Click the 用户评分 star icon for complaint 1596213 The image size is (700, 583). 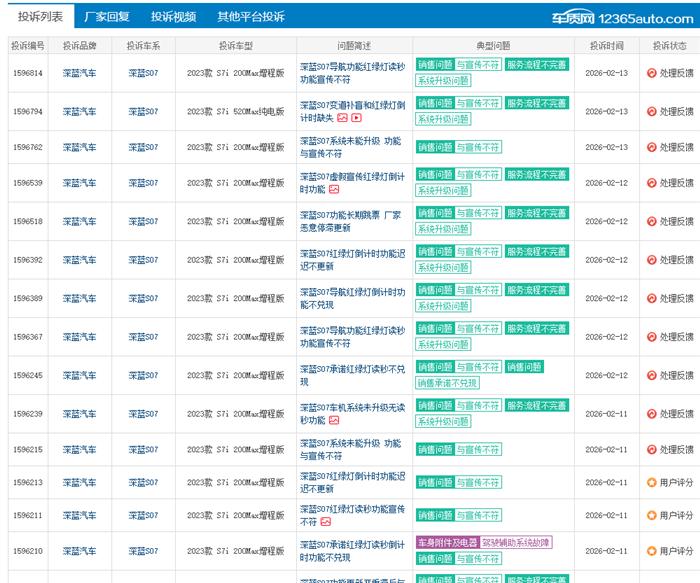[652, 483]
